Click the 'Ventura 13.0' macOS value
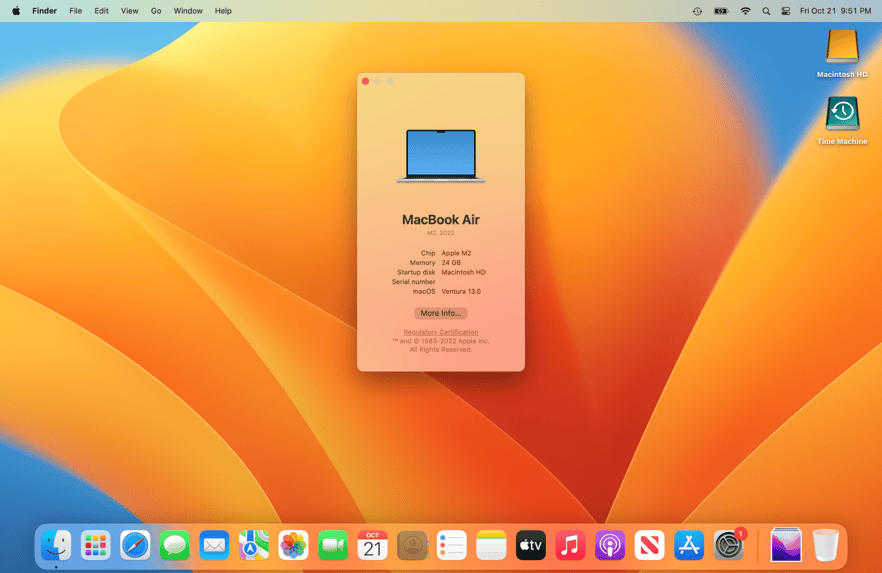882x573 pixels. coord(461,291)
